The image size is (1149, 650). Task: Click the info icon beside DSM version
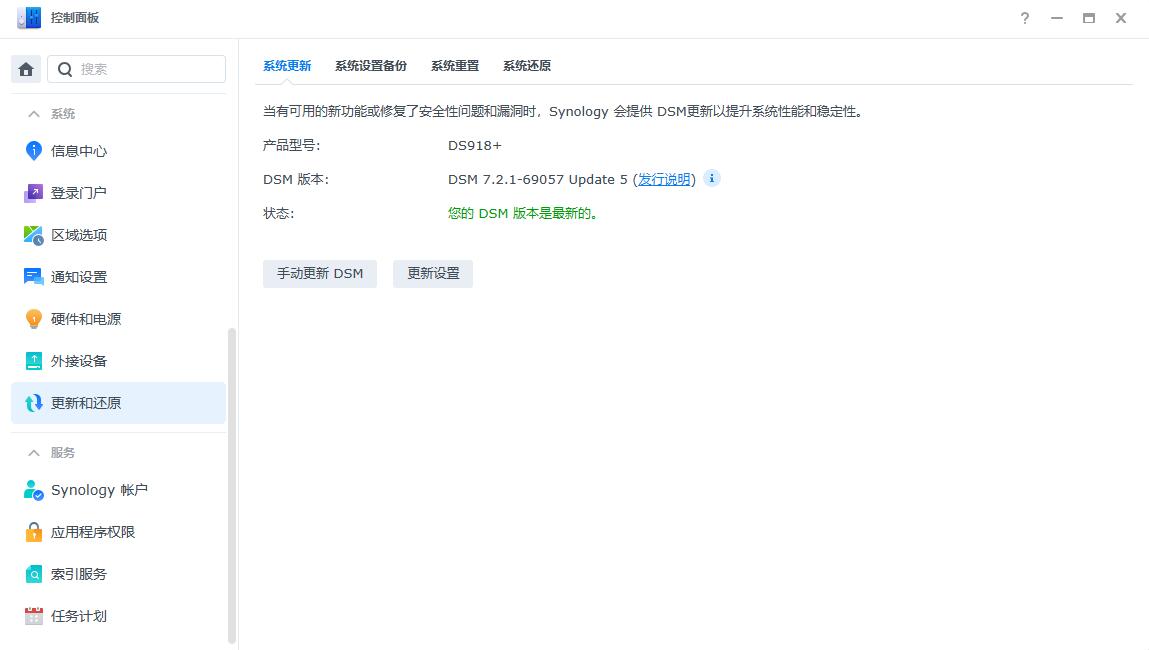tap(711, 179)
